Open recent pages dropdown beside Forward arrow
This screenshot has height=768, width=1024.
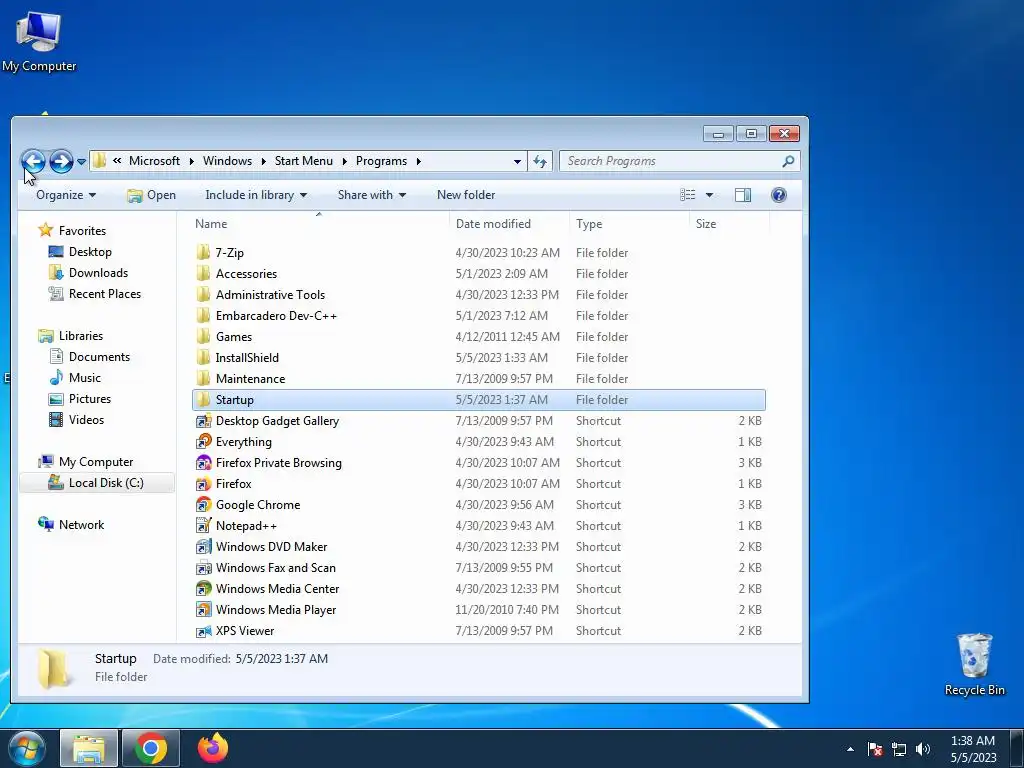(81, 161)
